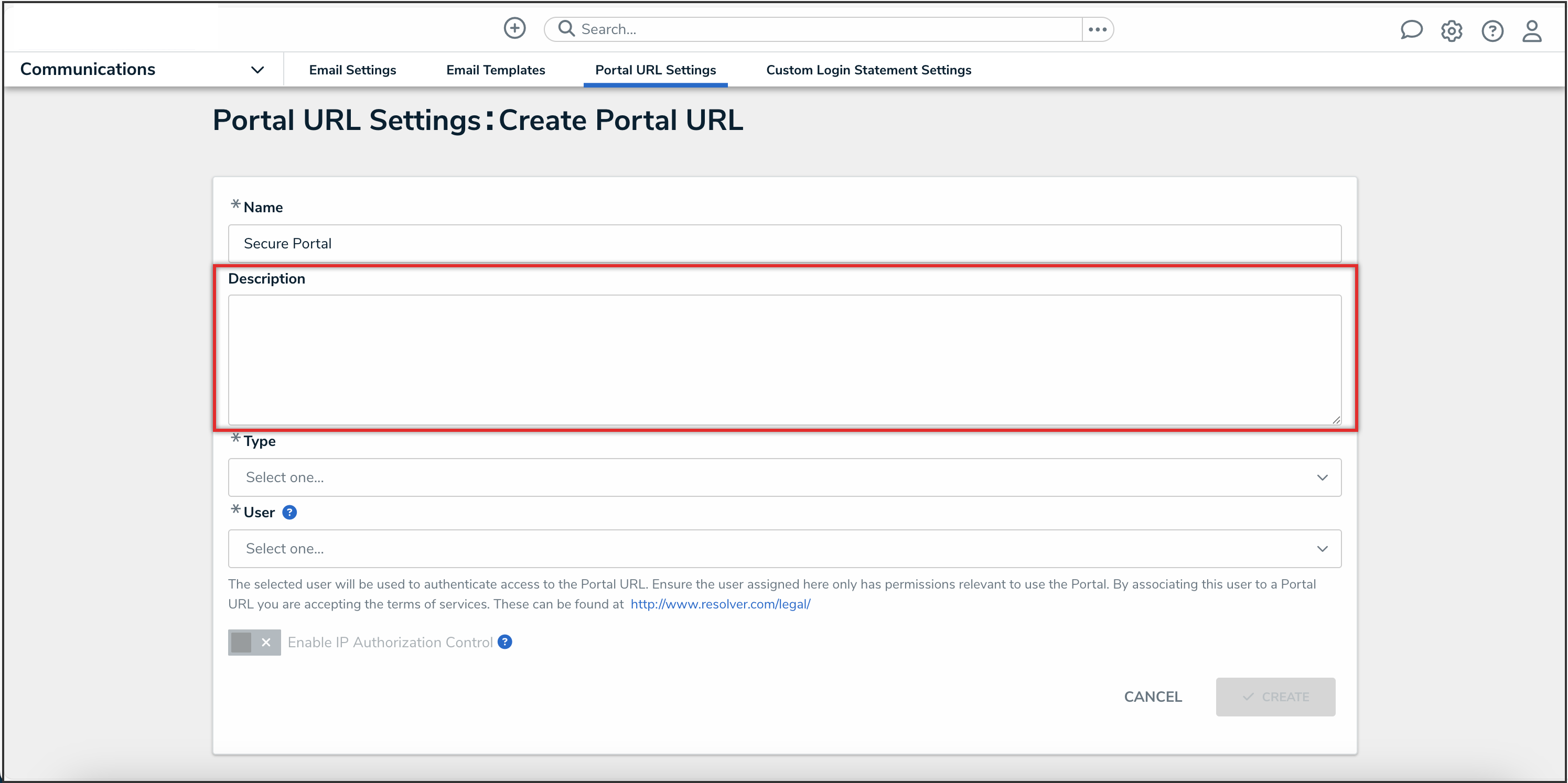The width and height of the screenshot is (1568, 783).
Task: Click the help icon beside User label
Action: pos(289,512)
